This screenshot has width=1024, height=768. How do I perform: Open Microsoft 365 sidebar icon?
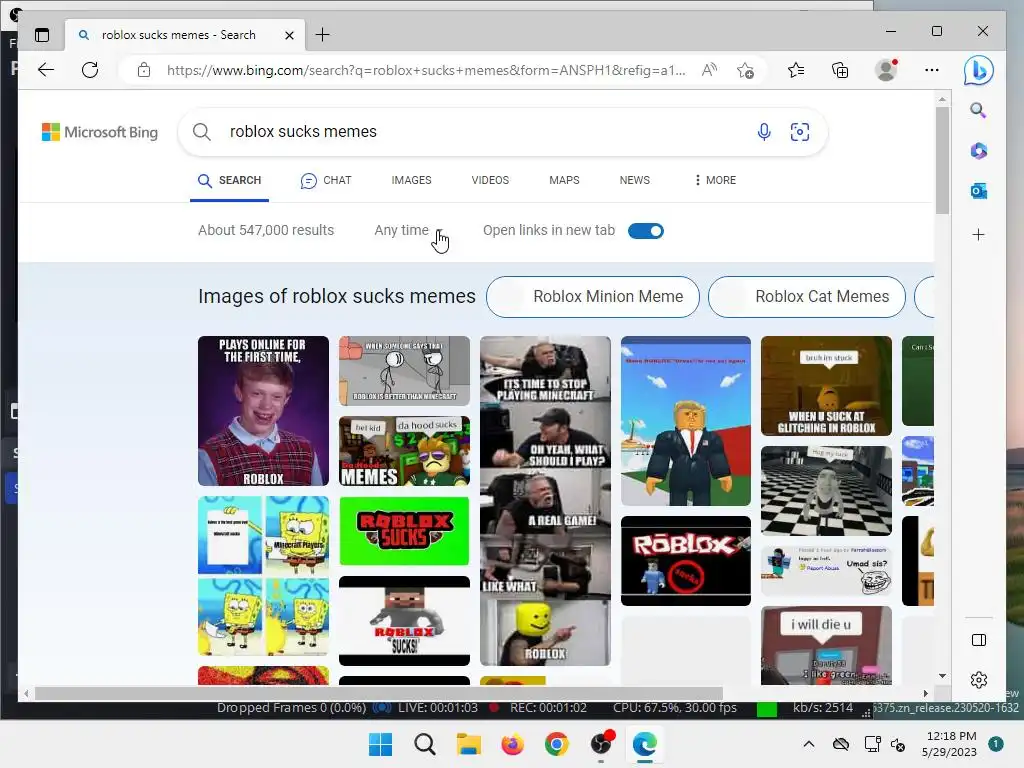tap(978, 151)
